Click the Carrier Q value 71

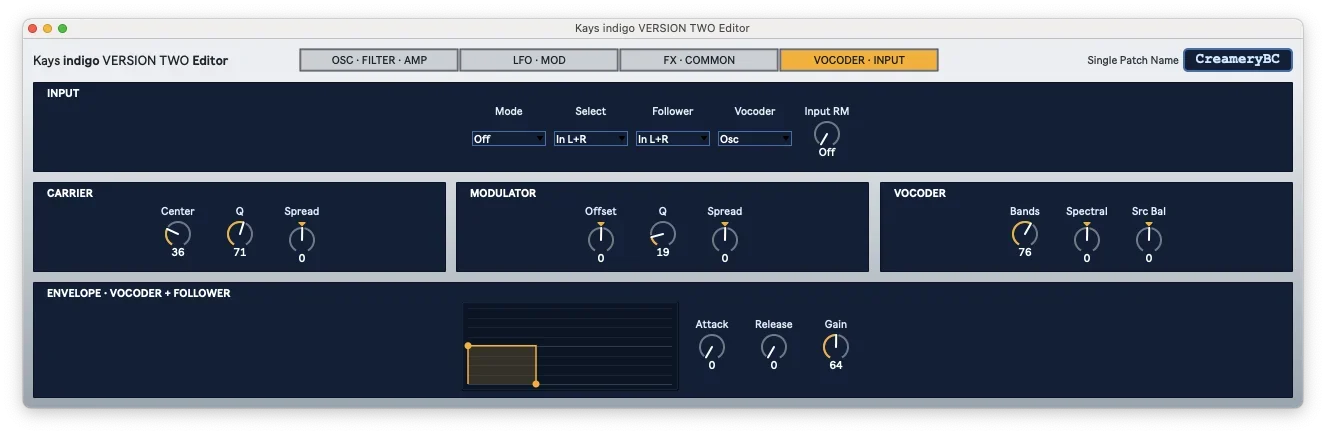240,253
